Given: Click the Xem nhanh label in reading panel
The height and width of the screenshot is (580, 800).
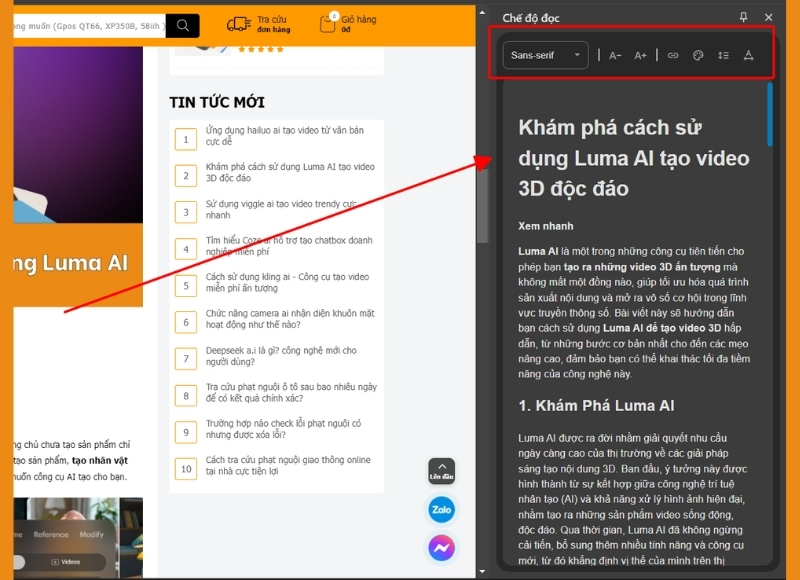Looking at the screenshot, I should (545, 226).
